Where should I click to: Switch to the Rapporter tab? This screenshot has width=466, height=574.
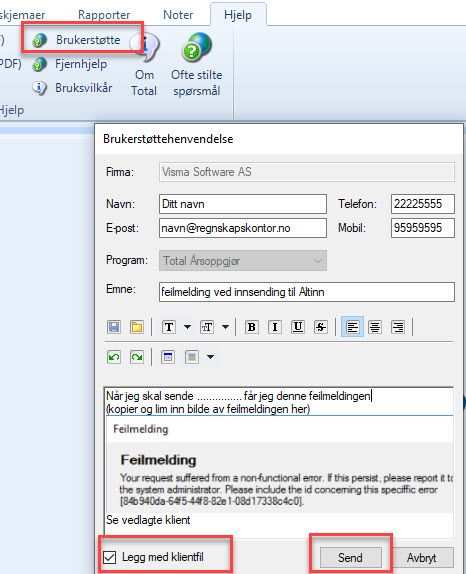tap(104, 15)
